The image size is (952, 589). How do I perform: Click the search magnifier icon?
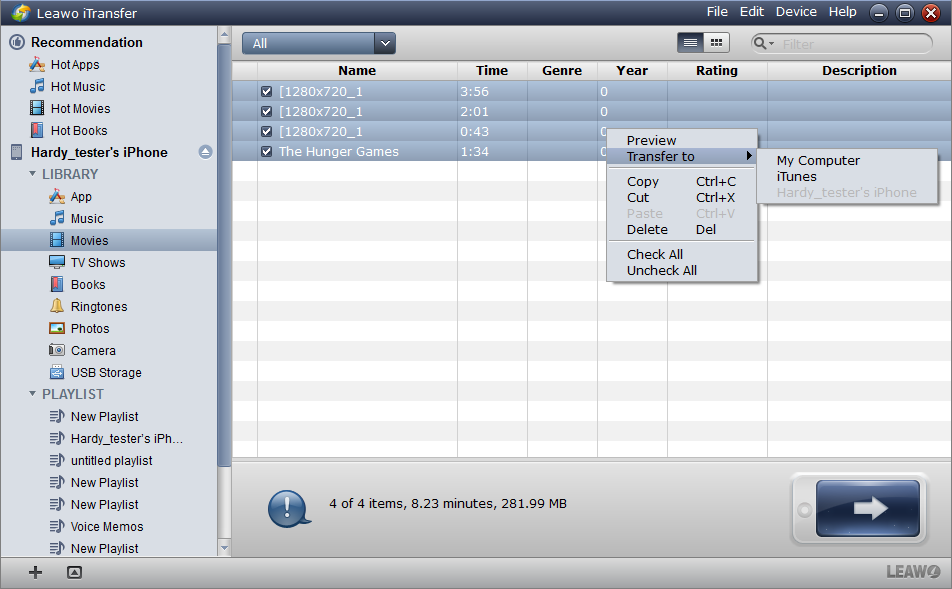click(760, 43)
